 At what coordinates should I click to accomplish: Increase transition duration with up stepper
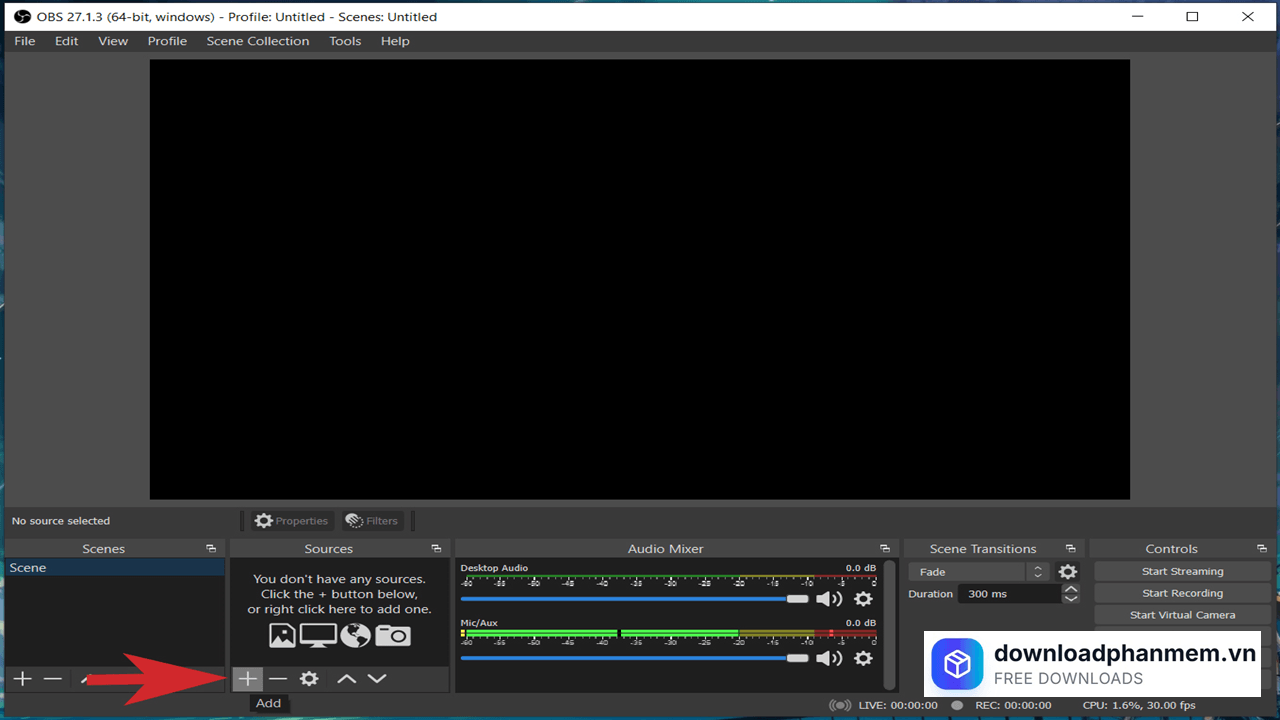click(1071, 589)
